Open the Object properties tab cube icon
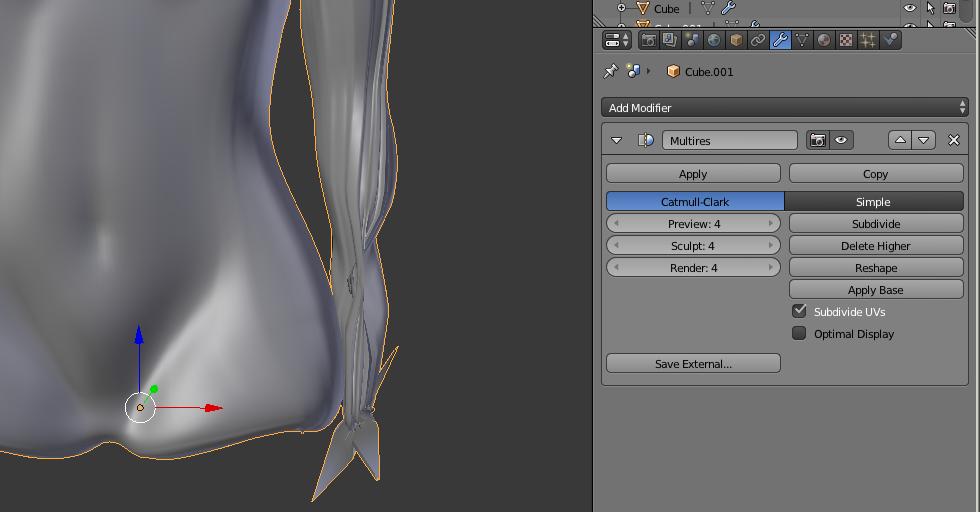This screenshot has height=525, width=980. coord(736,41)
